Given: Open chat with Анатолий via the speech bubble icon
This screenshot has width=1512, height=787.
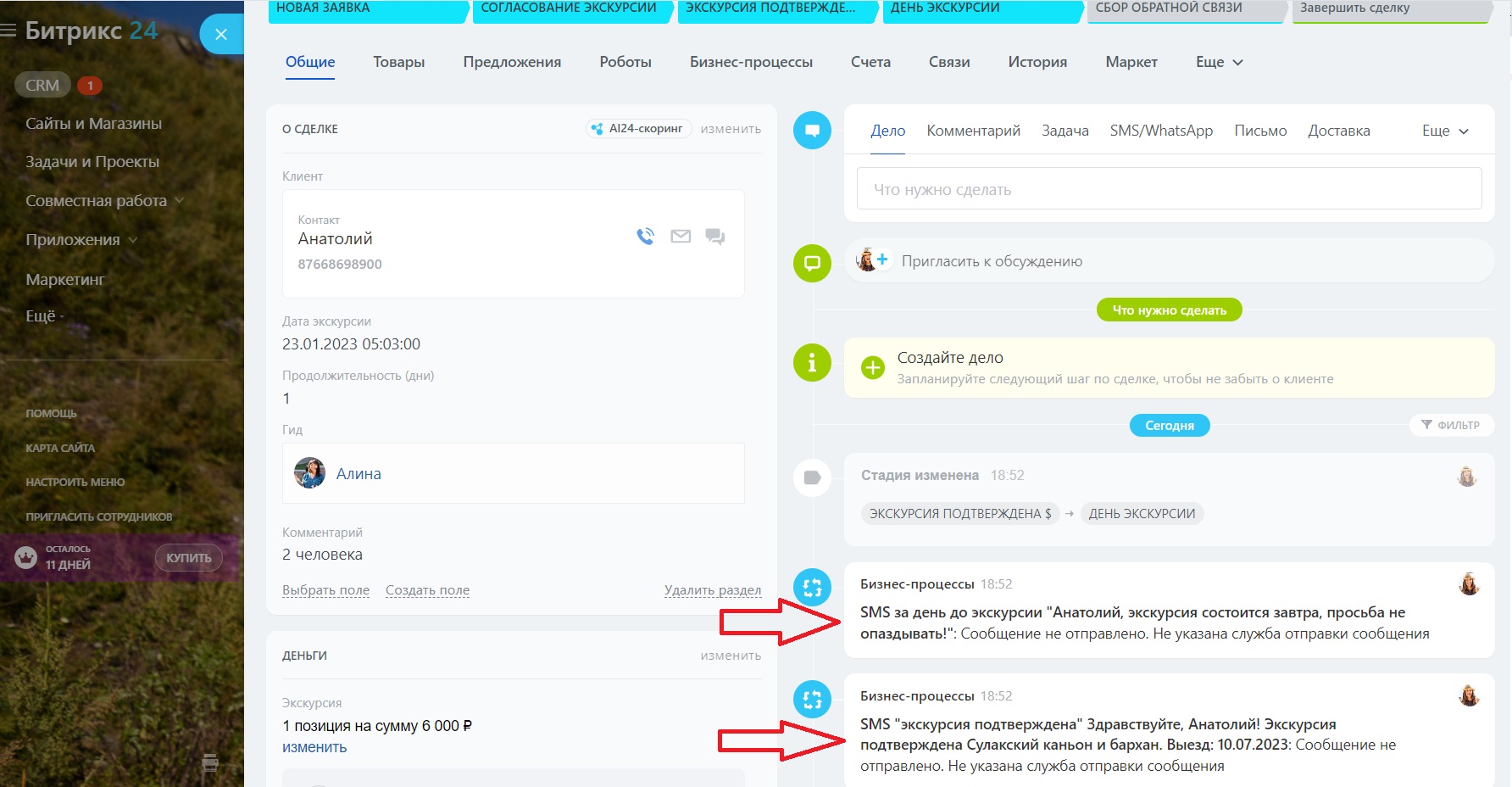Looking at the screenshot, I should (x=715, y=237).
